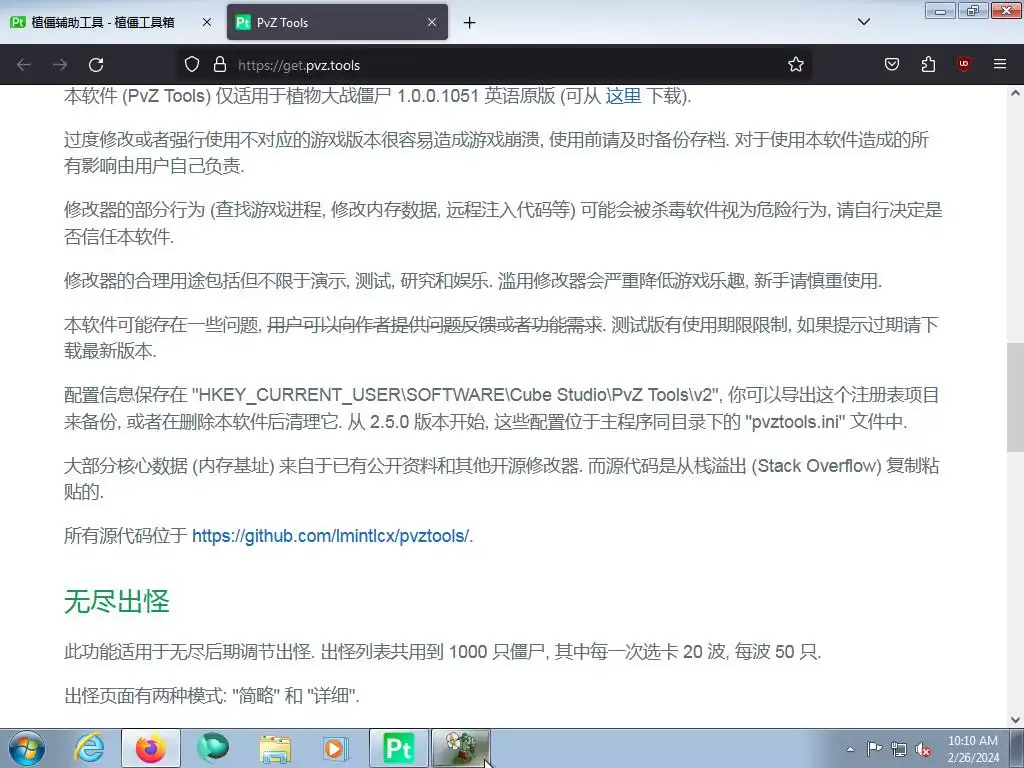Open the github.com/lmintlcx/pvztools link
The width and height of the screenshot is (1024, 768).
[330, 536]
